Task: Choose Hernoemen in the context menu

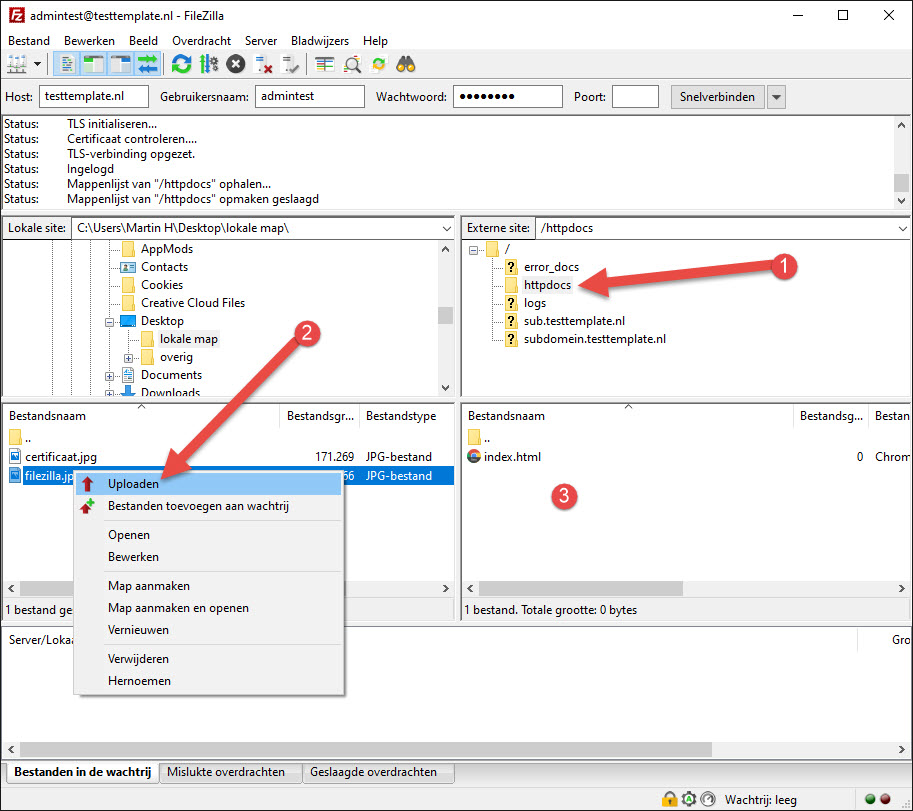Action: (x=208, y=681)
